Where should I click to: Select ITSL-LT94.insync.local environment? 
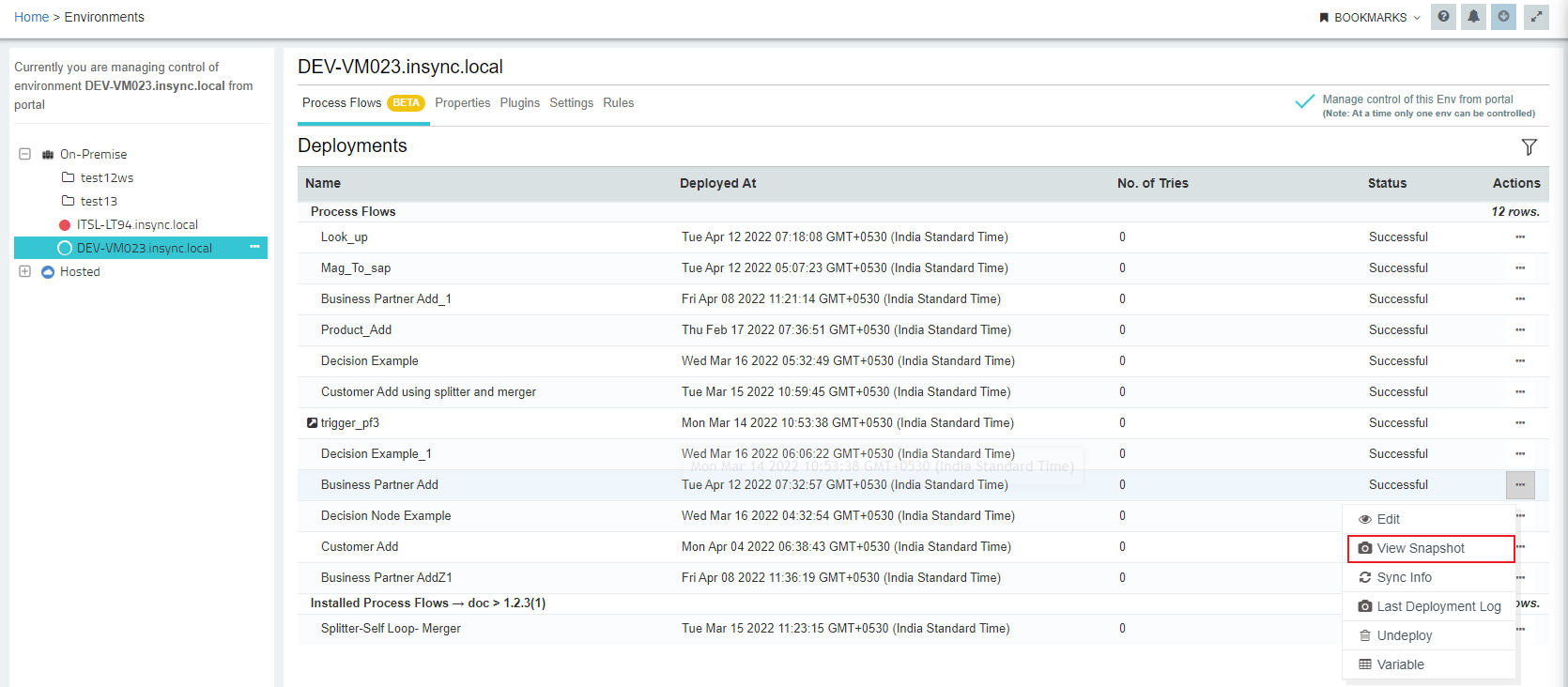[x=137, y=224]
